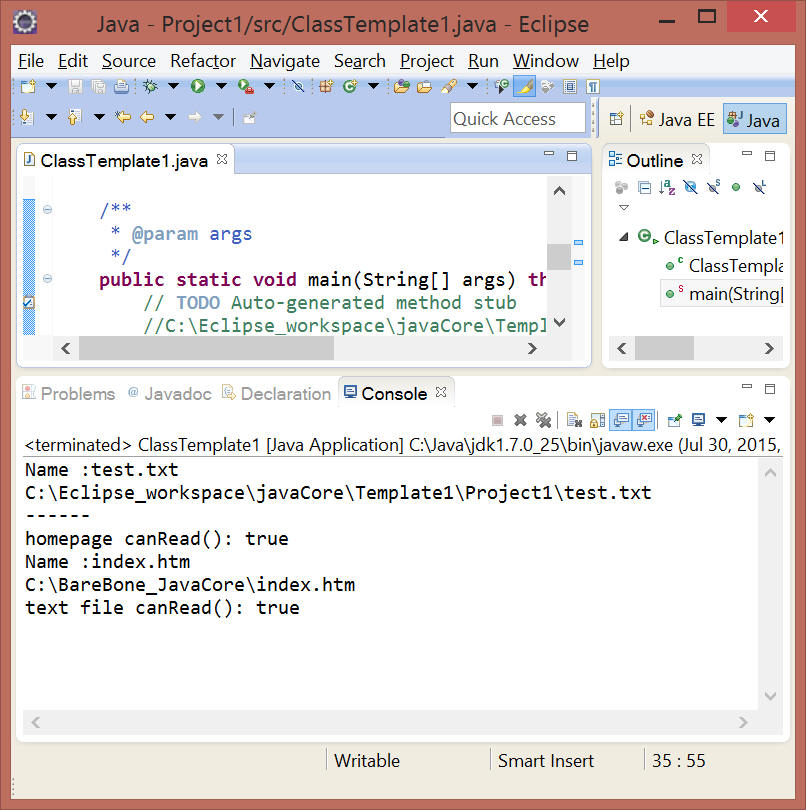Screen dimensions: 806x810
Task: Click the Open Type icon
Action: pyautogui.click(x=401, y=86)
